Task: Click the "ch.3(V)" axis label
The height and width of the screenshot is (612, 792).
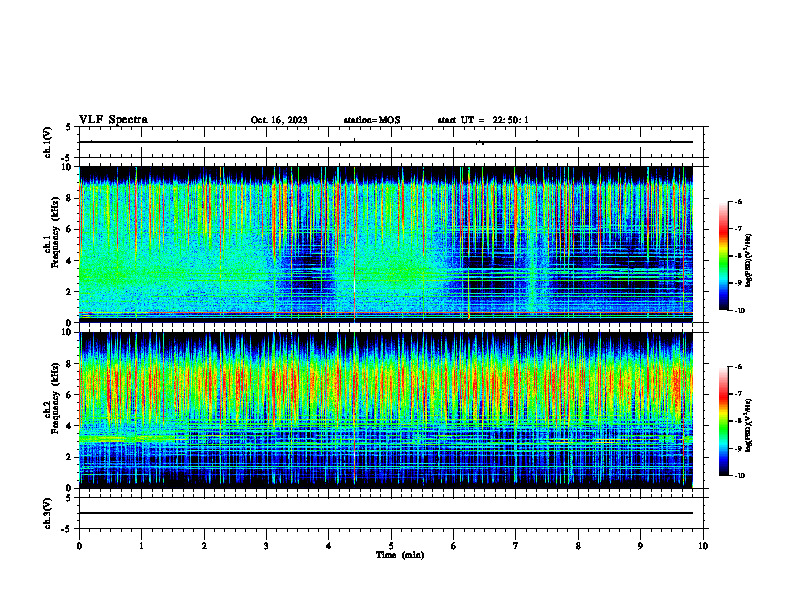Action: coord(47,513)
